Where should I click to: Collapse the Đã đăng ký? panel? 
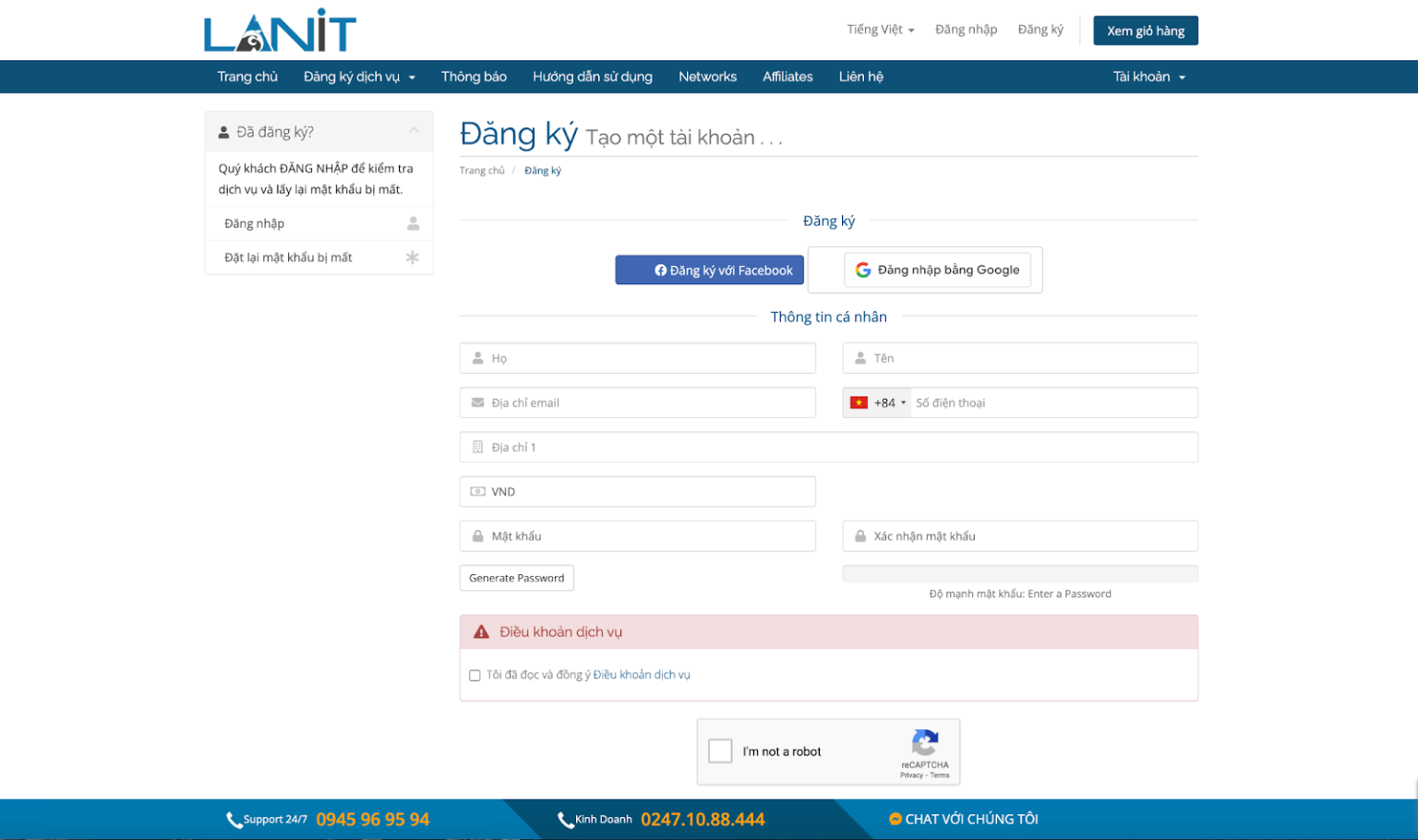pos(414,131)
